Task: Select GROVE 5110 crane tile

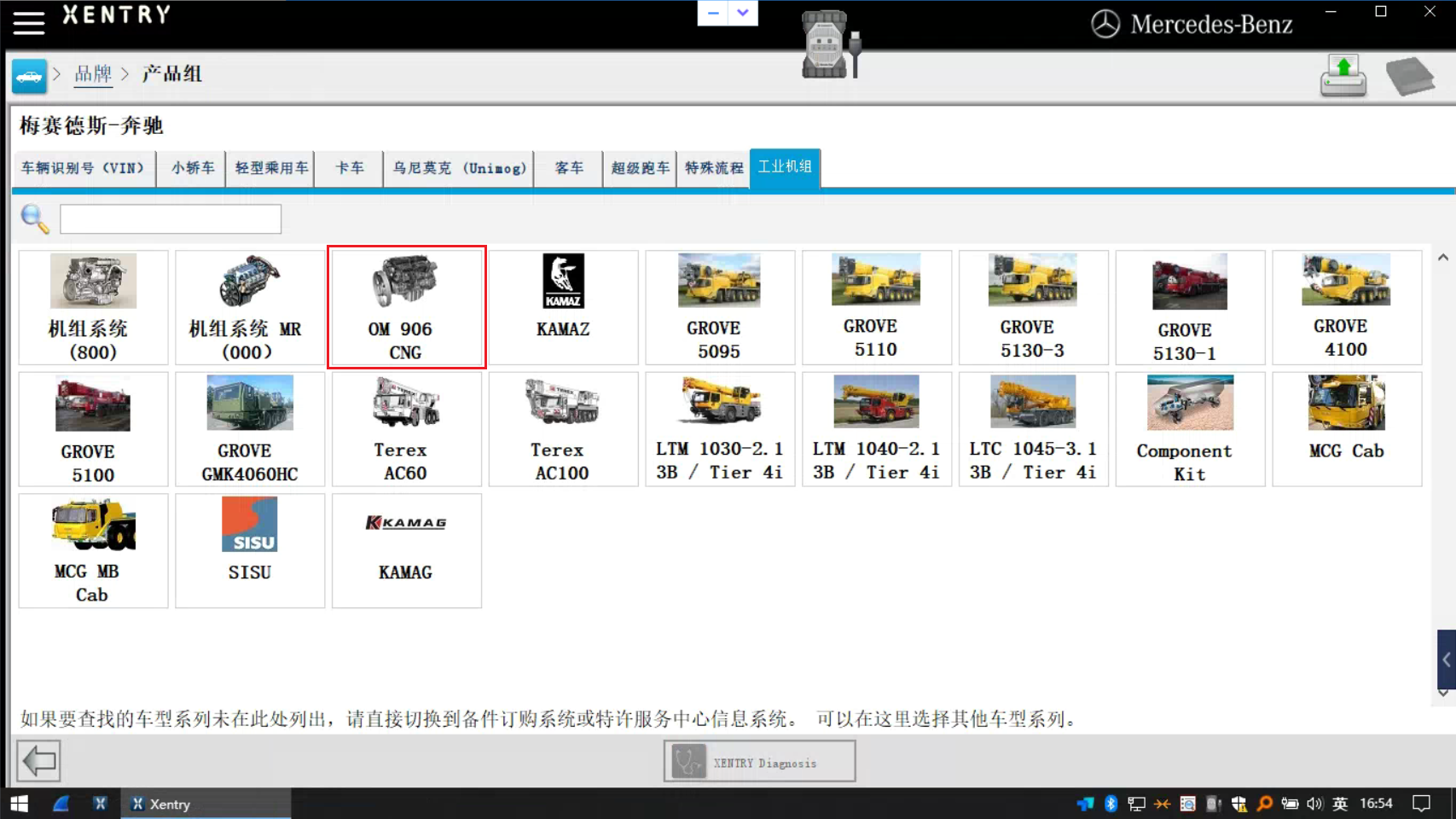Action: click(x=877, y=307)
